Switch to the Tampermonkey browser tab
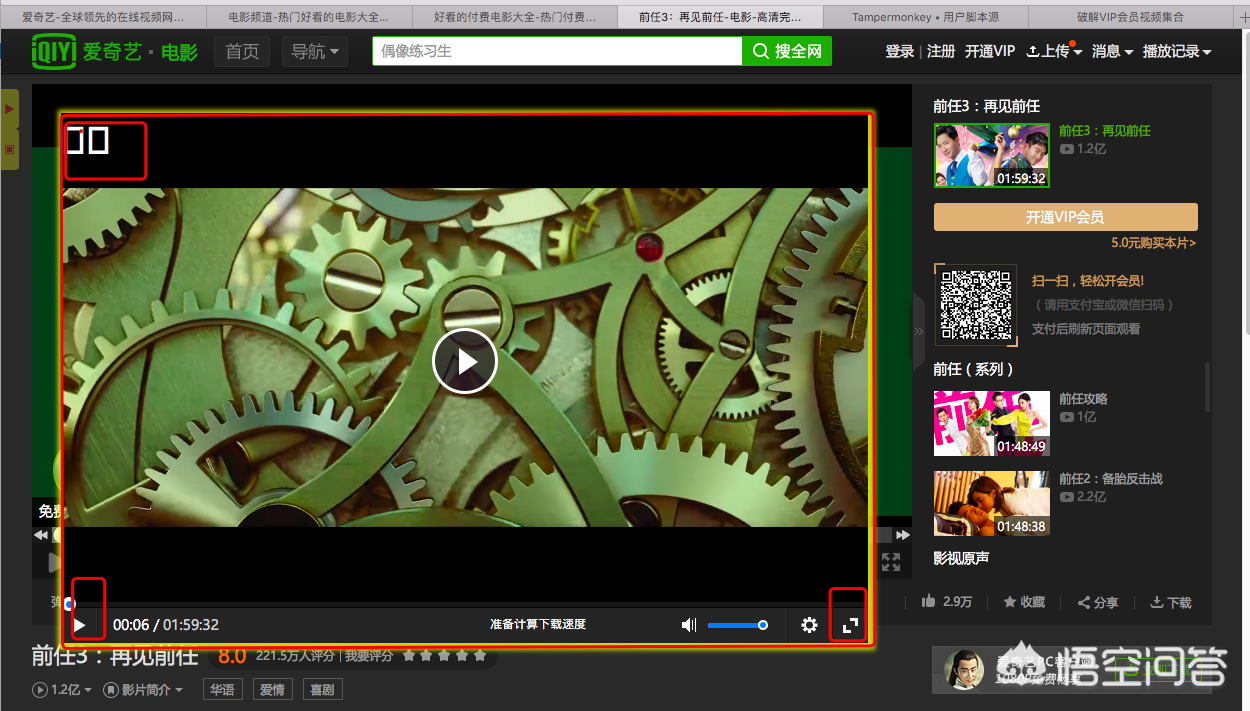Viewport: 1250px width, 711px height. 925,17
